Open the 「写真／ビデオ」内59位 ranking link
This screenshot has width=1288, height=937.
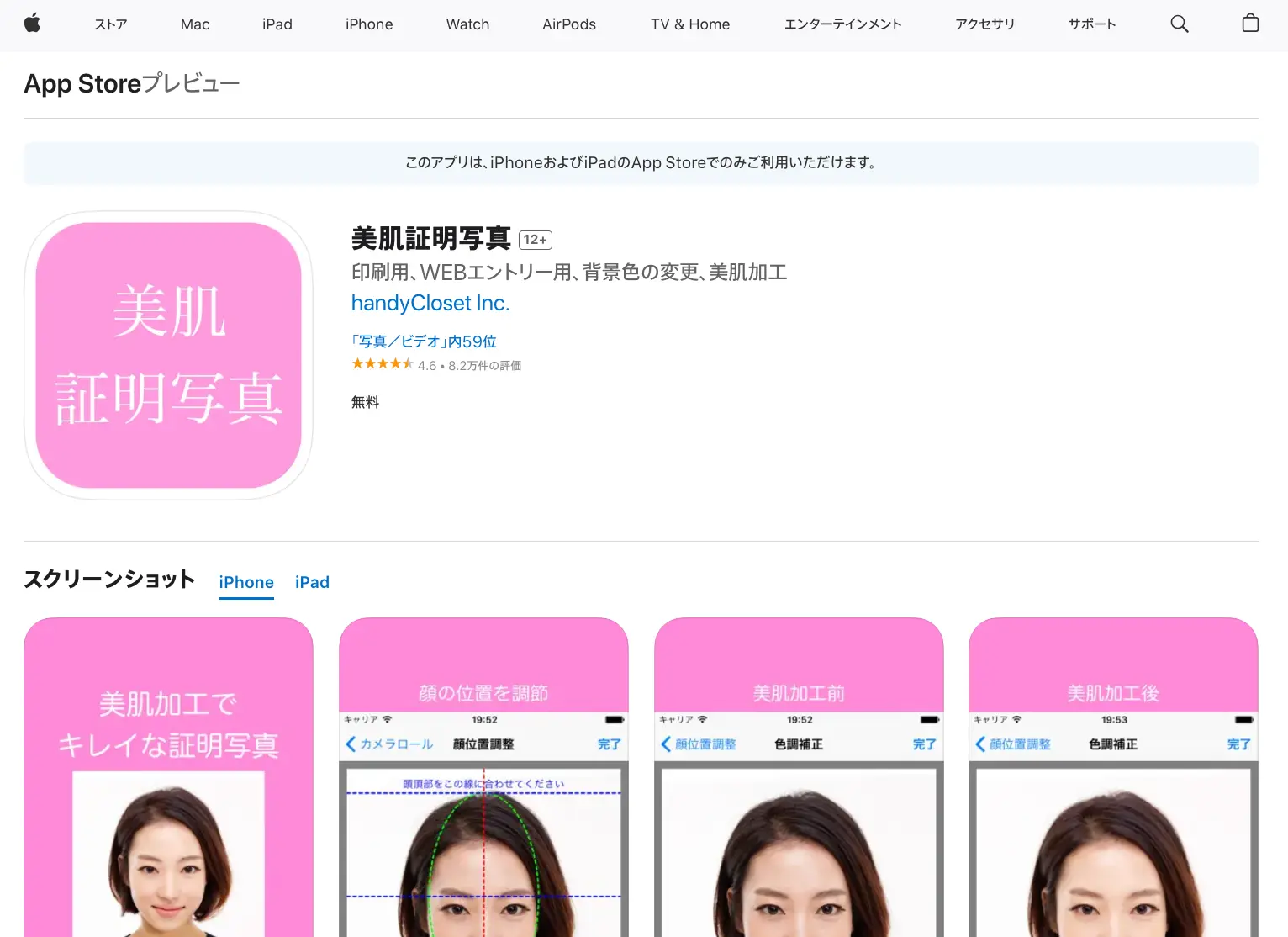[x=424, y=341]
